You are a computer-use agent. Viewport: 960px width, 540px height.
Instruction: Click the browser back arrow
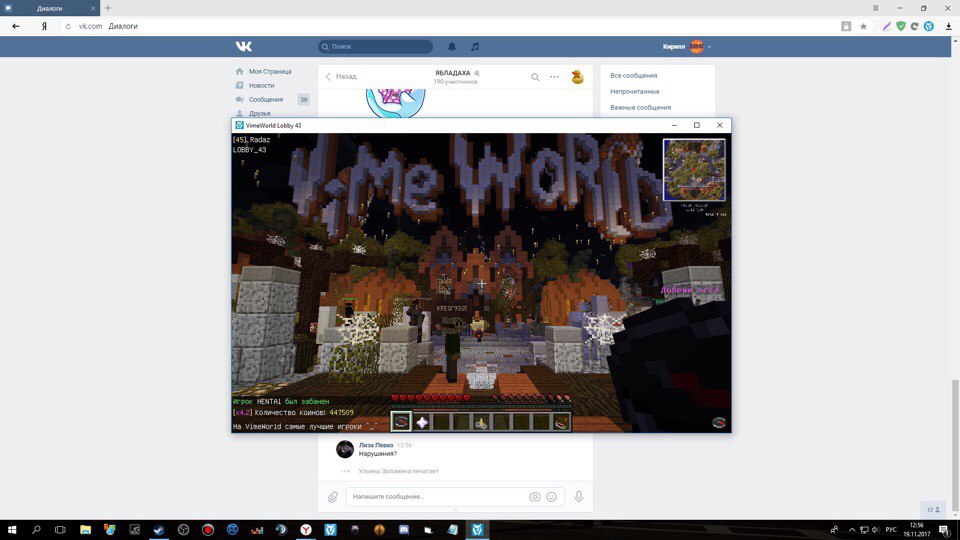pos(16,26)
